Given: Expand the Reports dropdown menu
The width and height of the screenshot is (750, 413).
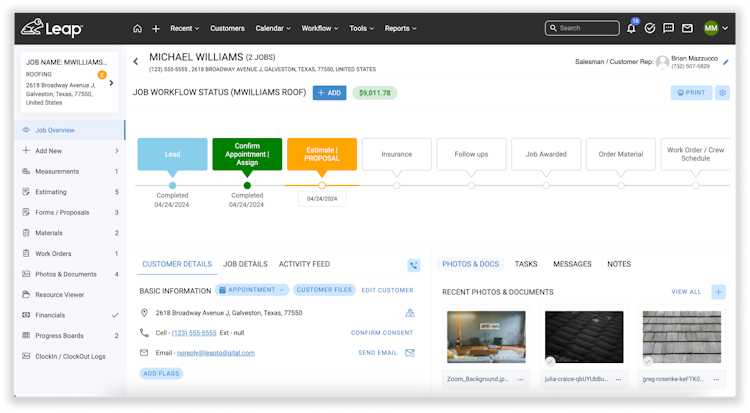Looking at the screenshot, I should tap(400, 29).
